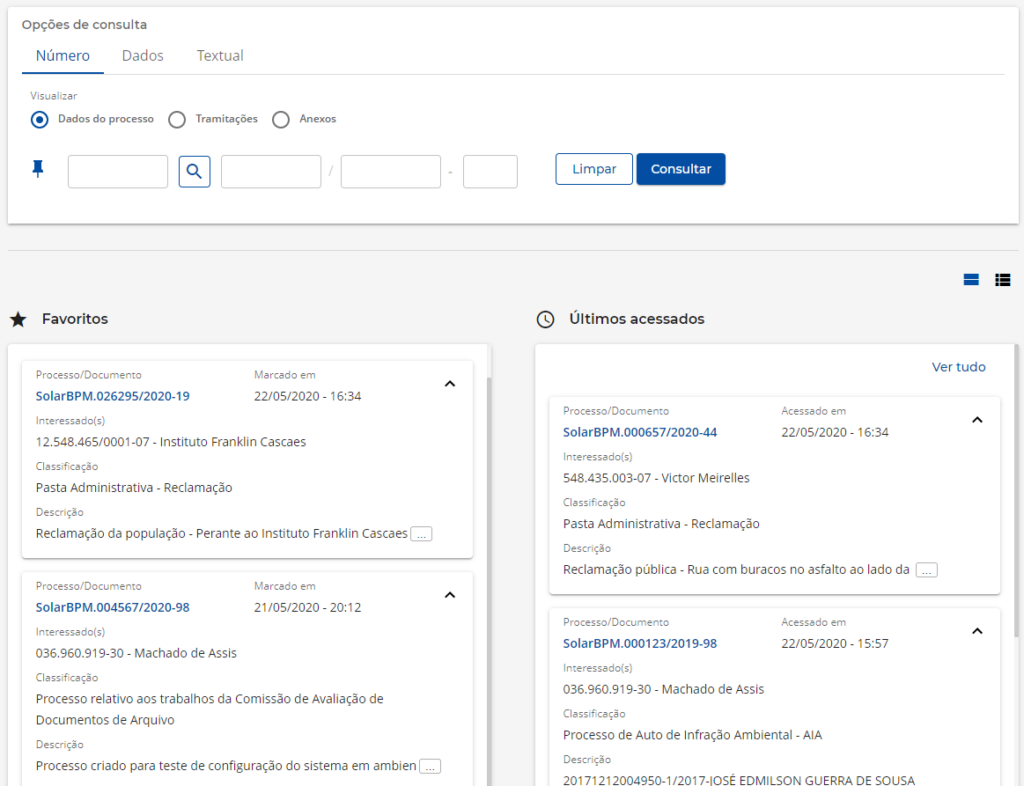The image size is (1024, 786).
Task: Click the Consultar button
Action: pyautogui.click(x=681, y=169)
